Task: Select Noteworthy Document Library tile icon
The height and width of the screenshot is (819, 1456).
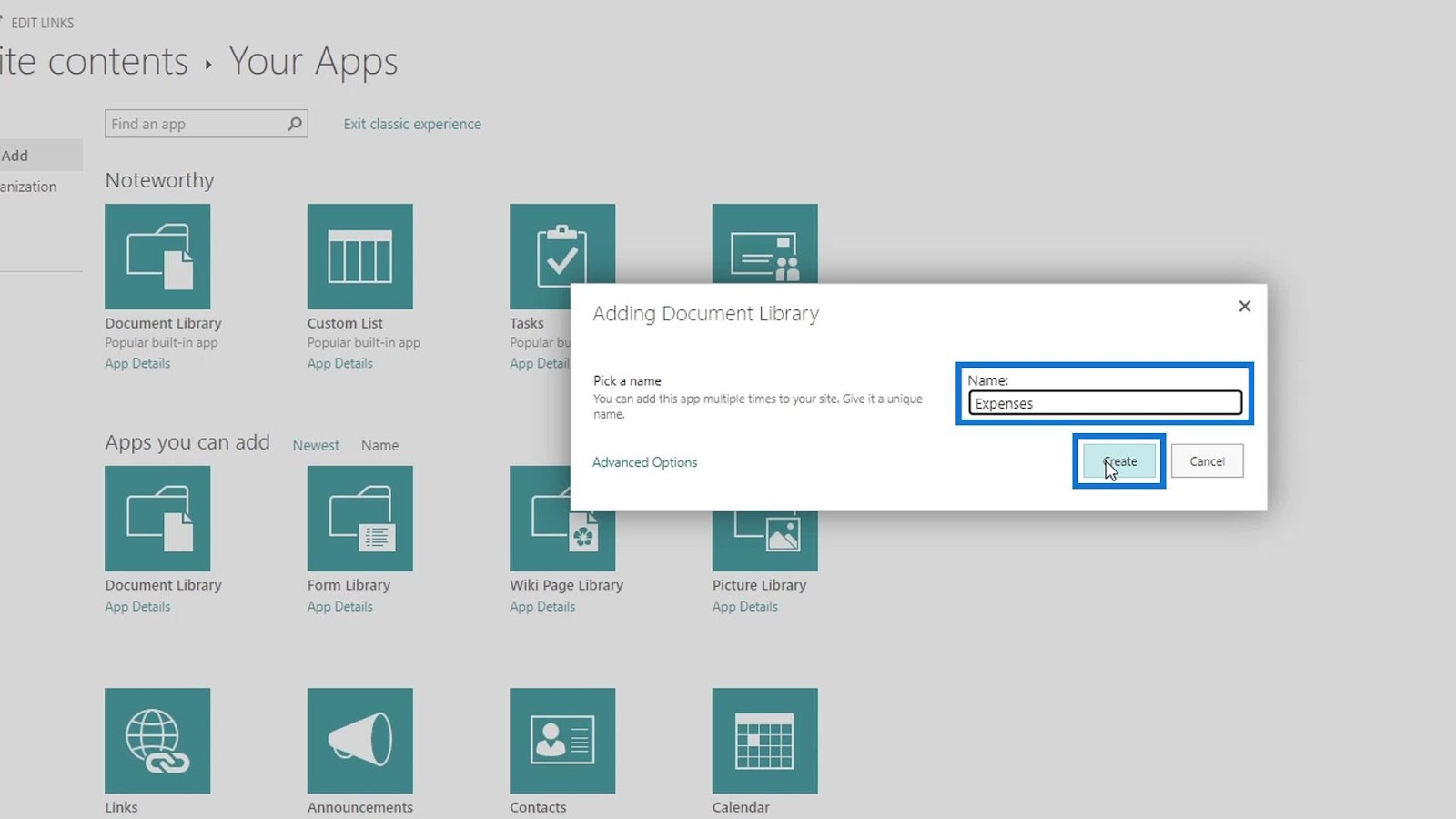Action: [157, 257]
